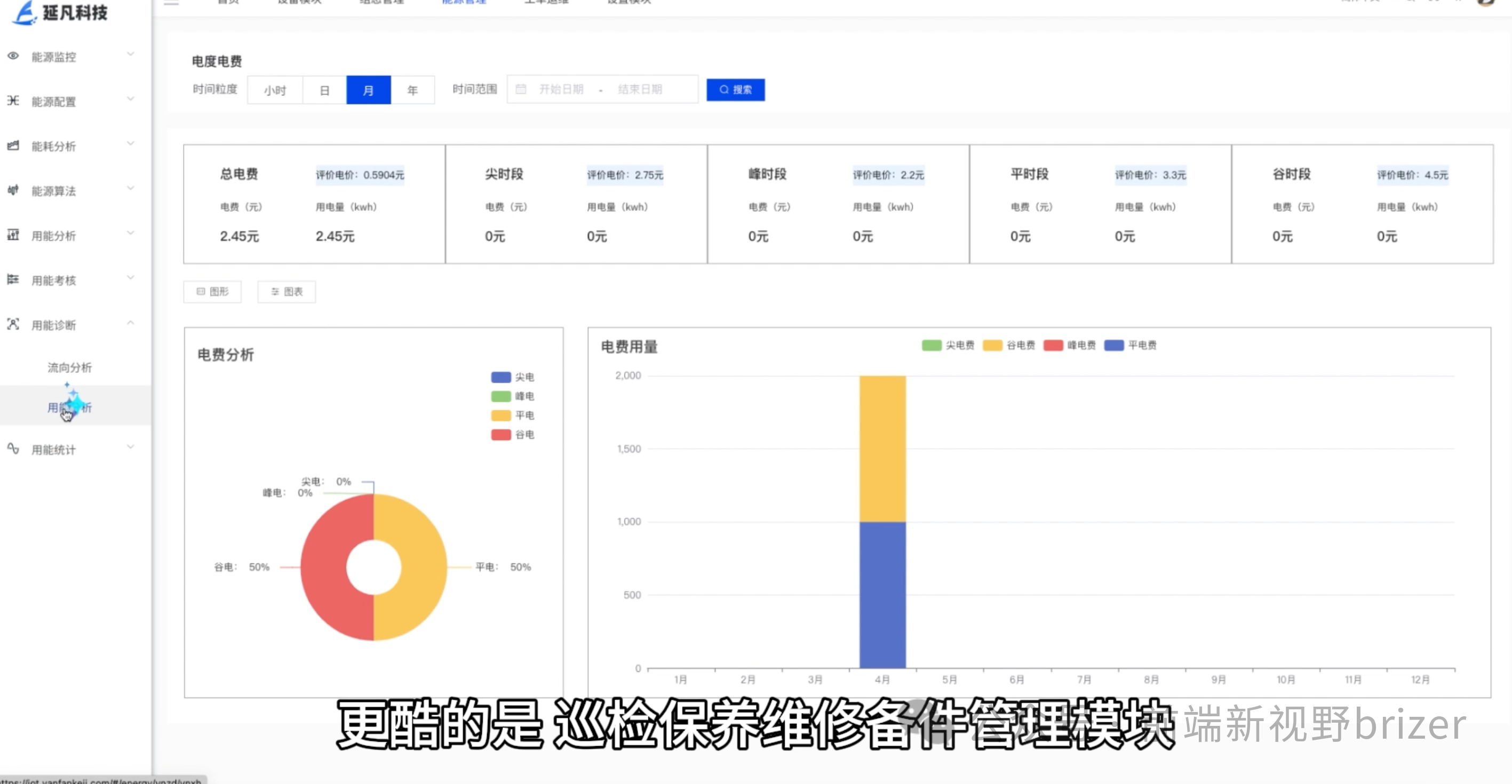Click the 峰时段 card title
This screenshot has width=1512, height=784.
[767, 174]
